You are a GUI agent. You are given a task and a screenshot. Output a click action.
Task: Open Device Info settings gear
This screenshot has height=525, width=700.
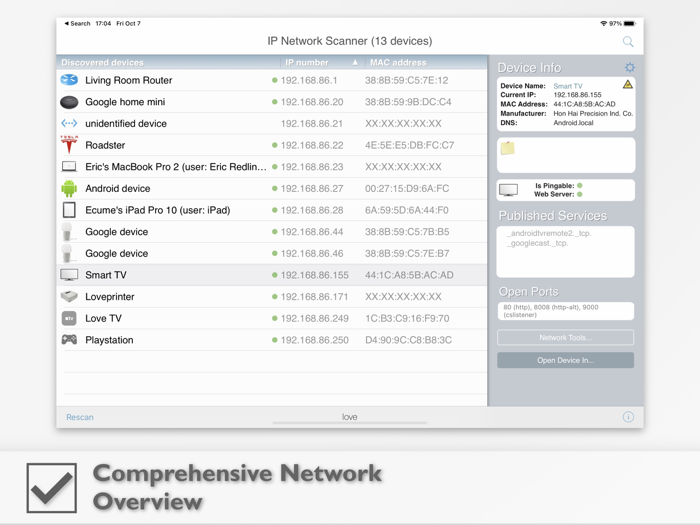(629, 67)
